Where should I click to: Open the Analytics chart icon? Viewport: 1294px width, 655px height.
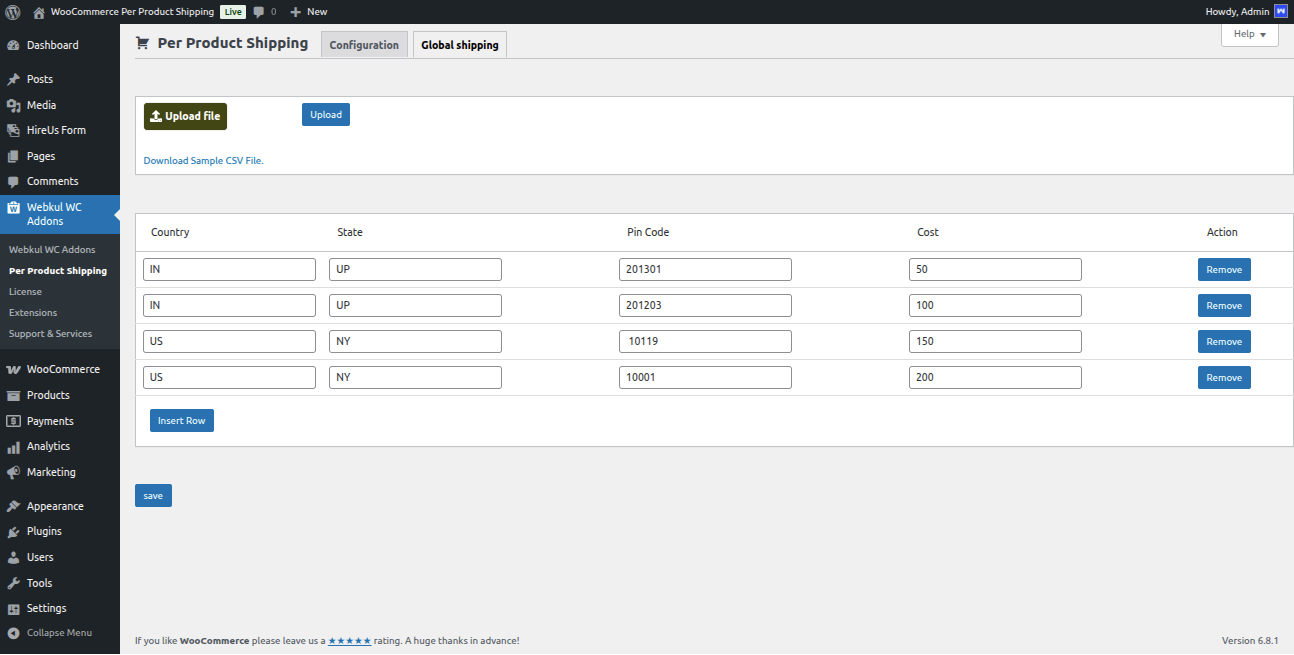pos(14,446)
